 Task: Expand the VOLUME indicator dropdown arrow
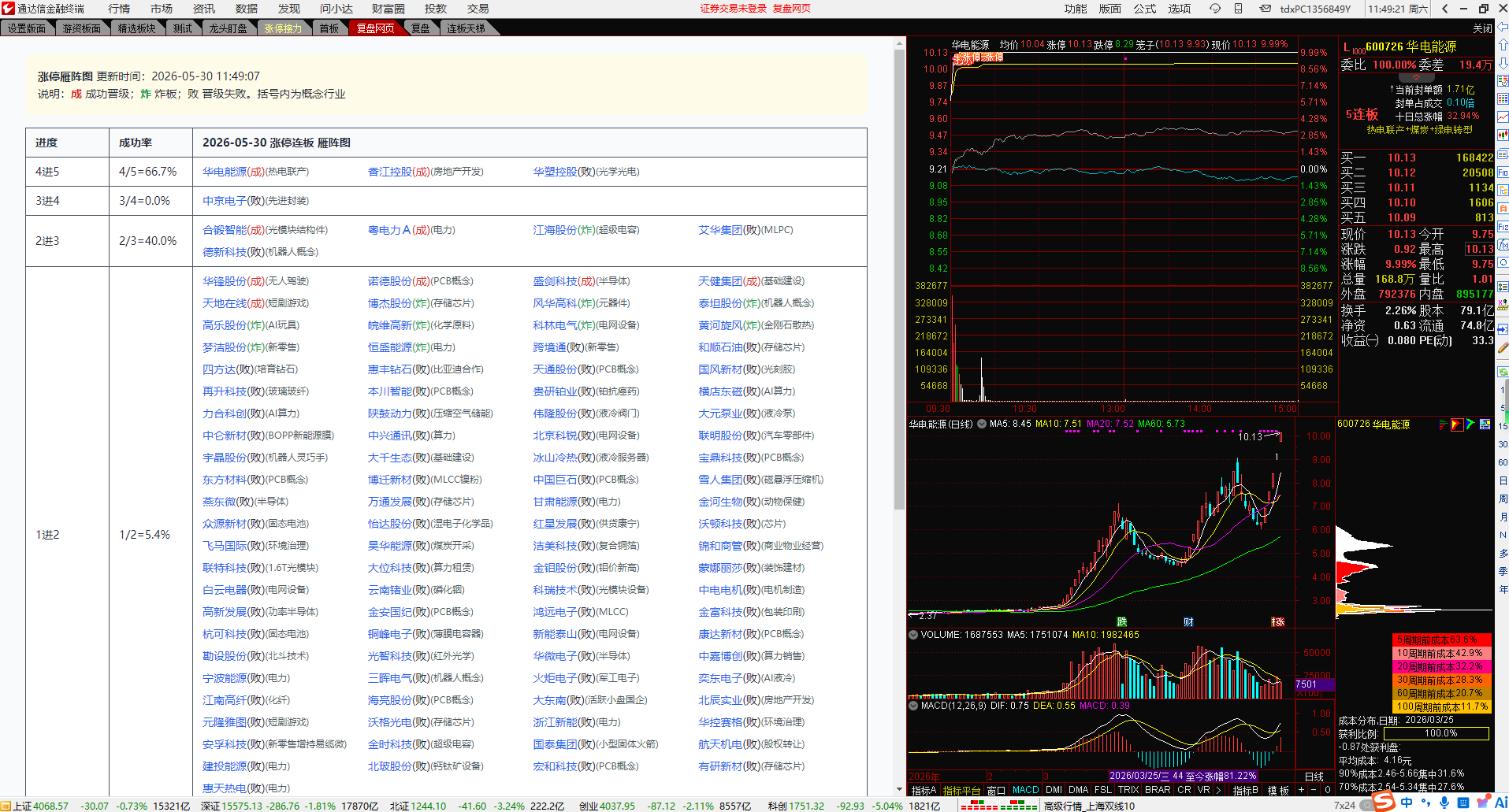coord(913,635)
